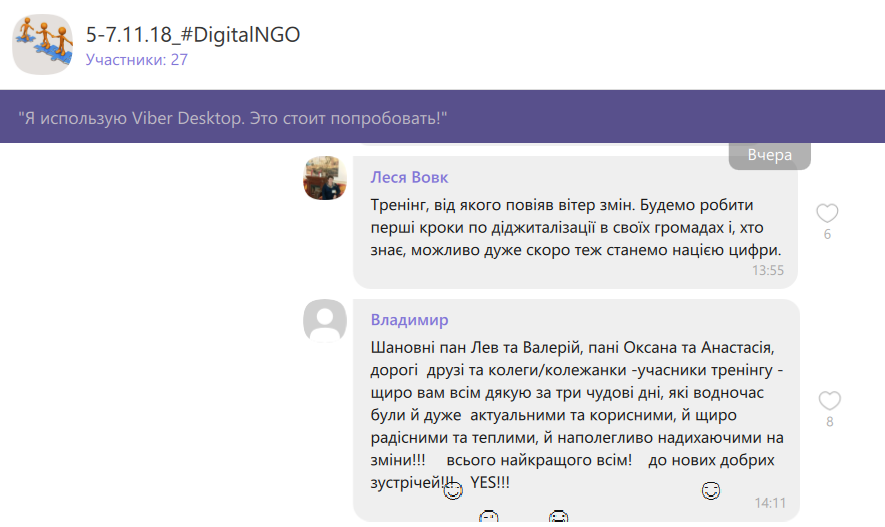Click the smiley emoji near the 14:11 timestamp

click(711, 490)
